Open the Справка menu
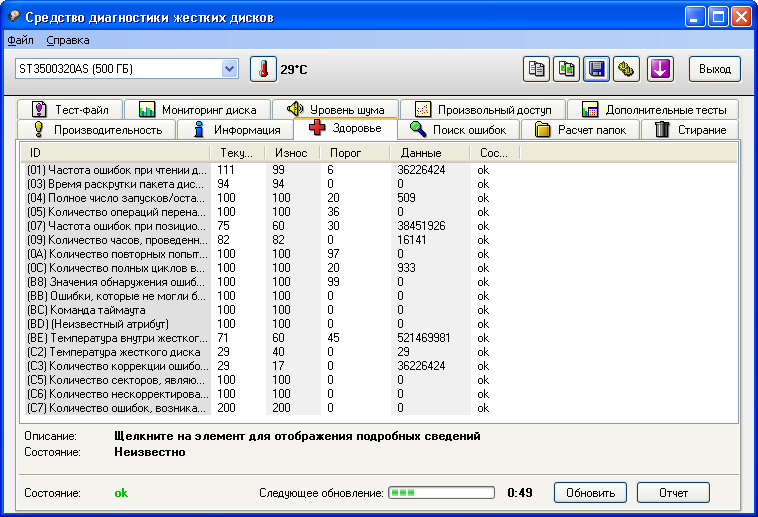Screen dimensions: 758x517 click(x=68, y=40)
